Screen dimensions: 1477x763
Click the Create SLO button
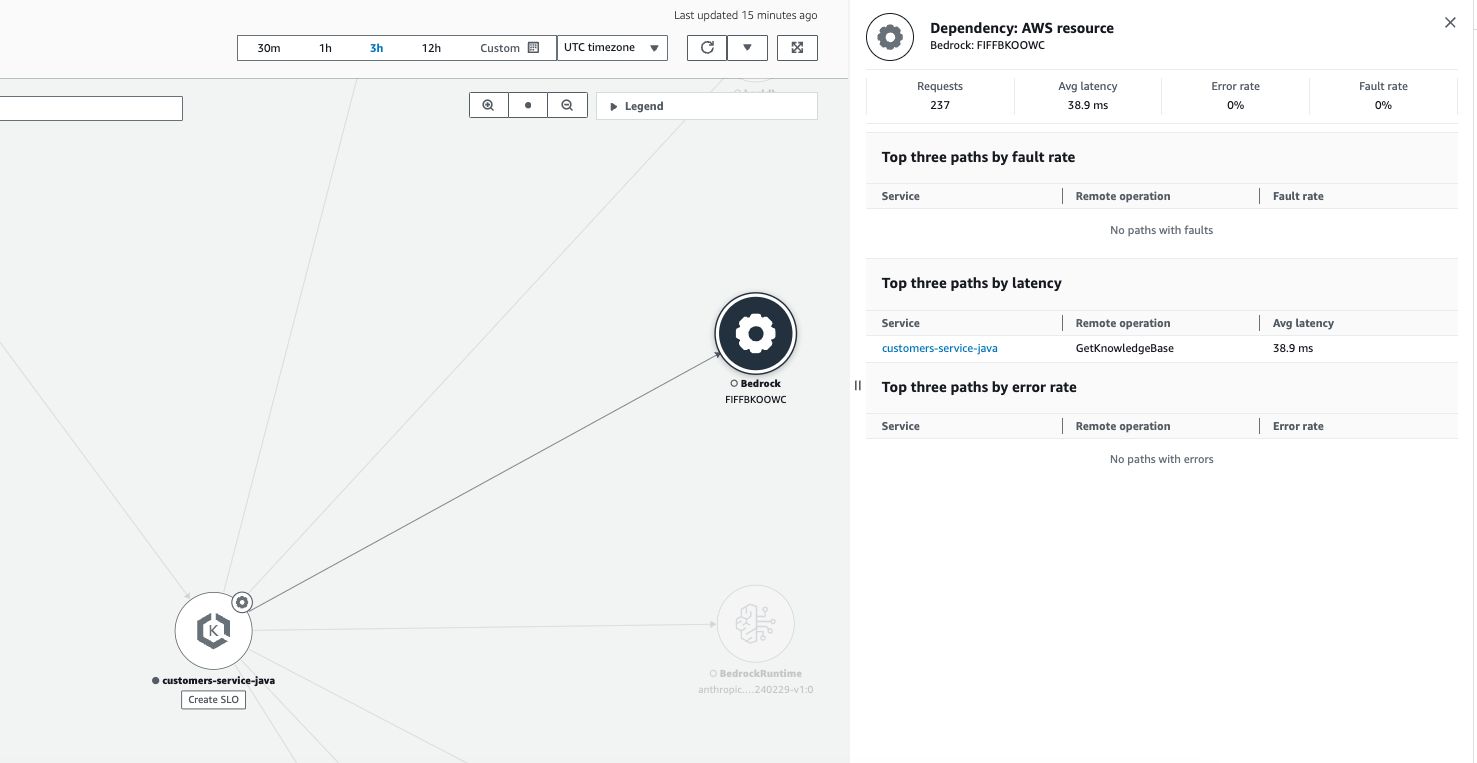pyautogui.click(x=213, y=699)
